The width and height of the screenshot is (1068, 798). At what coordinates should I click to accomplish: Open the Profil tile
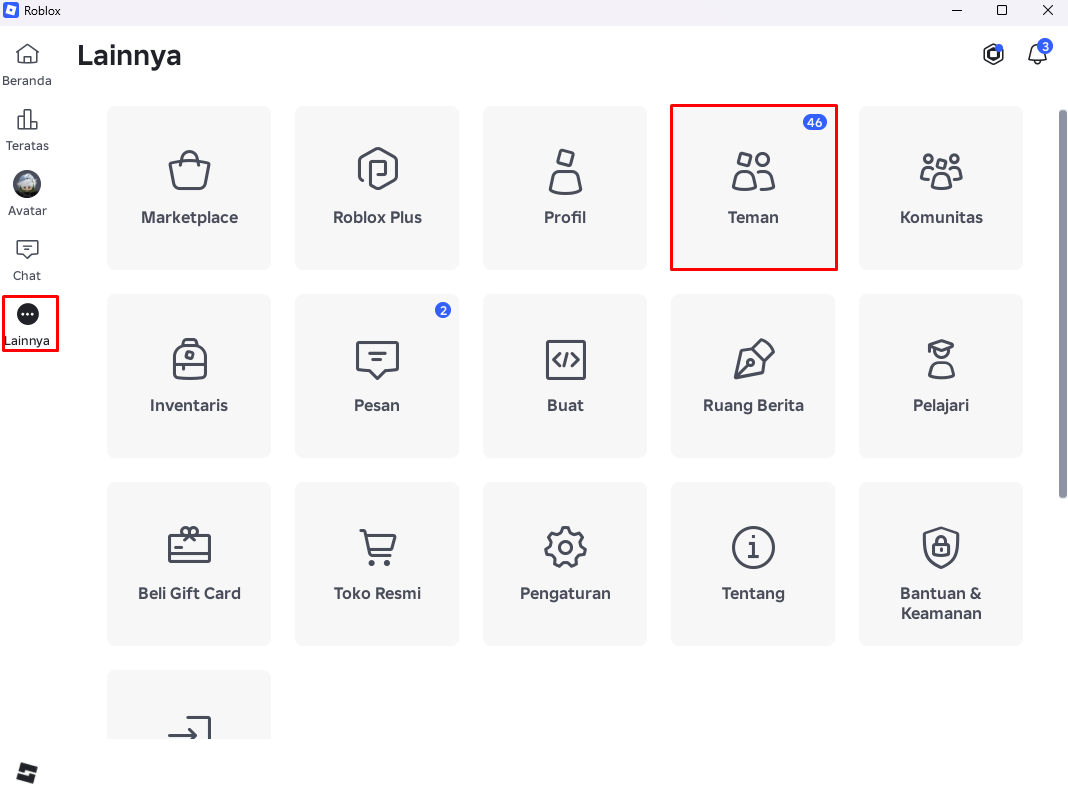click(565, 188)
